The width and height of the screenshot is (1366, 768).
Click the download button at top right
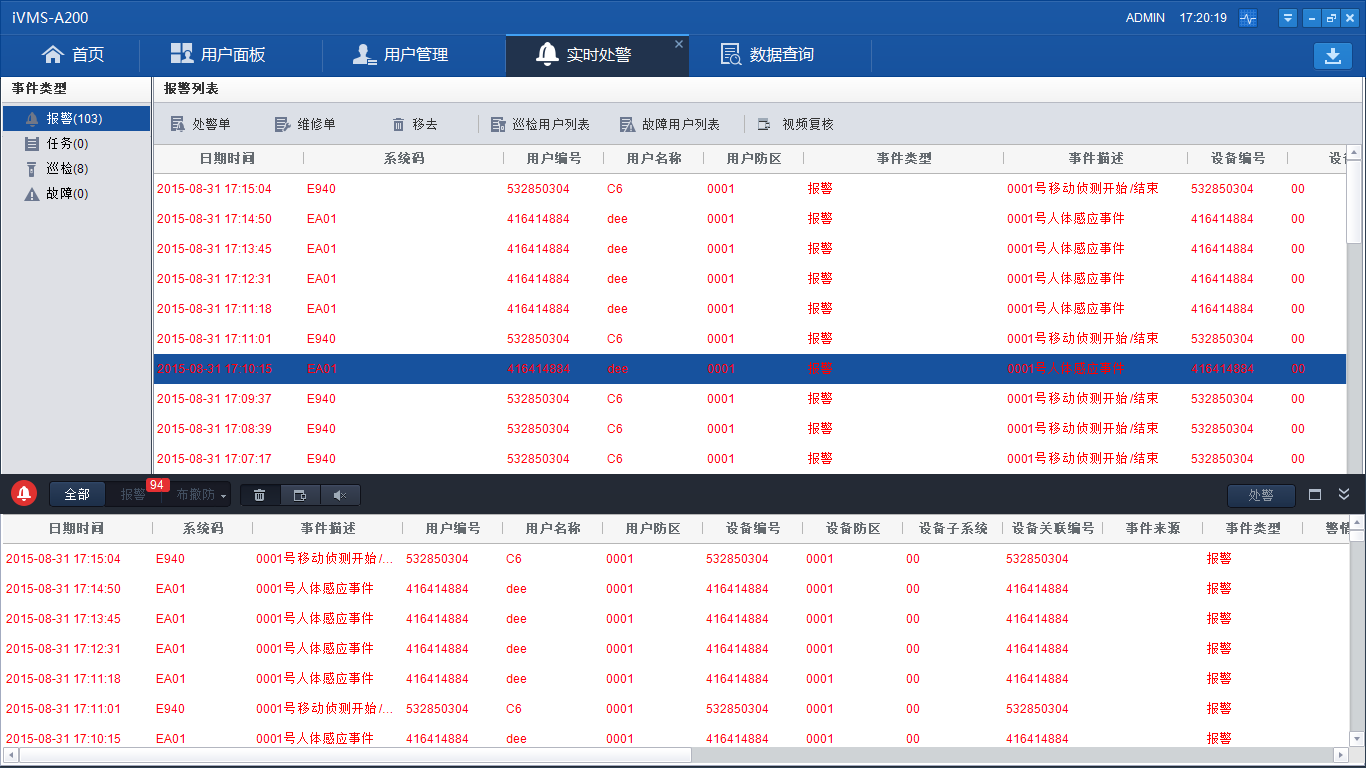tap(1332, 56)
